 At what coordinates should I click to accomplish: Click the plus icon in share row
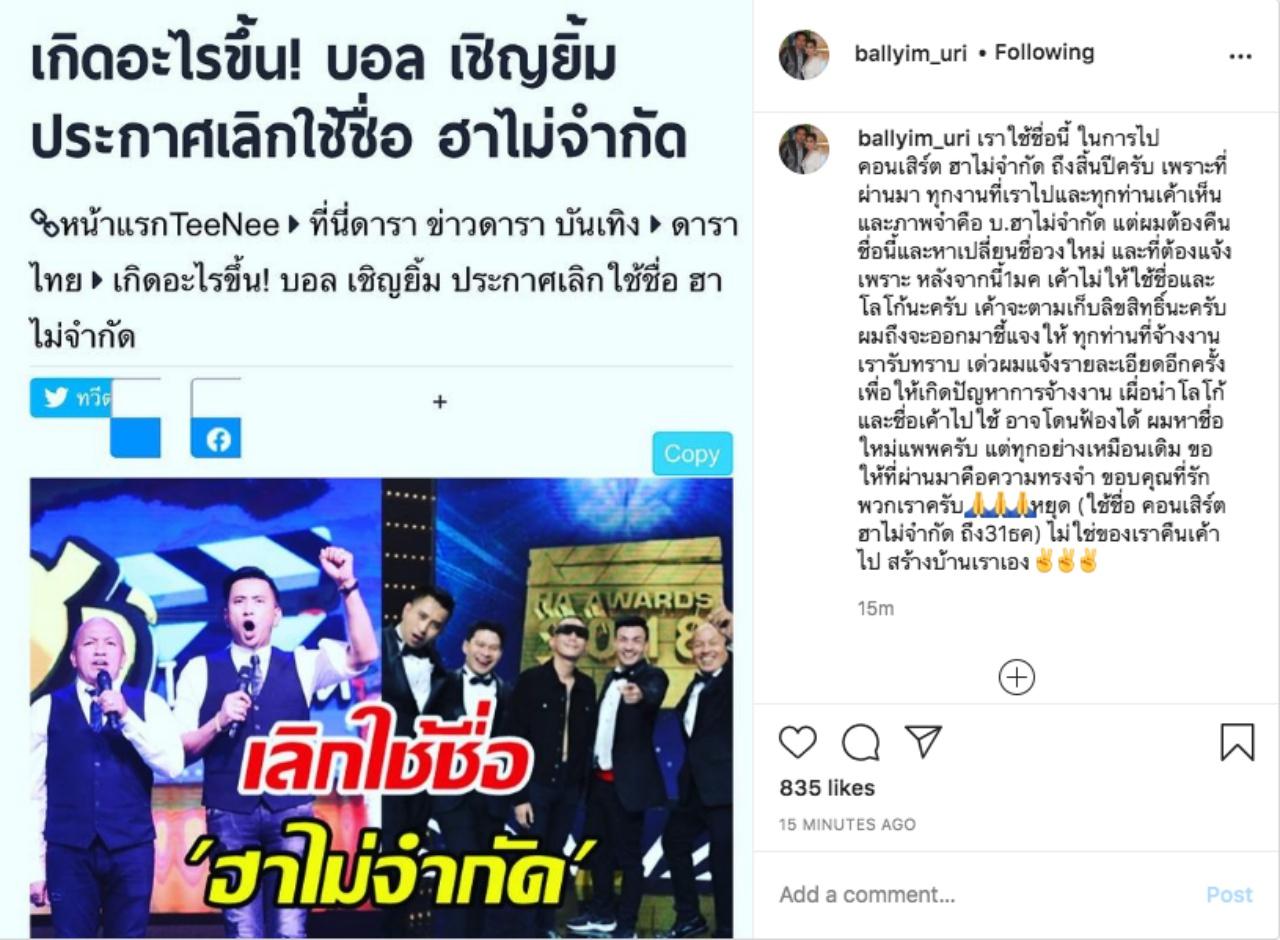point(439,402)
